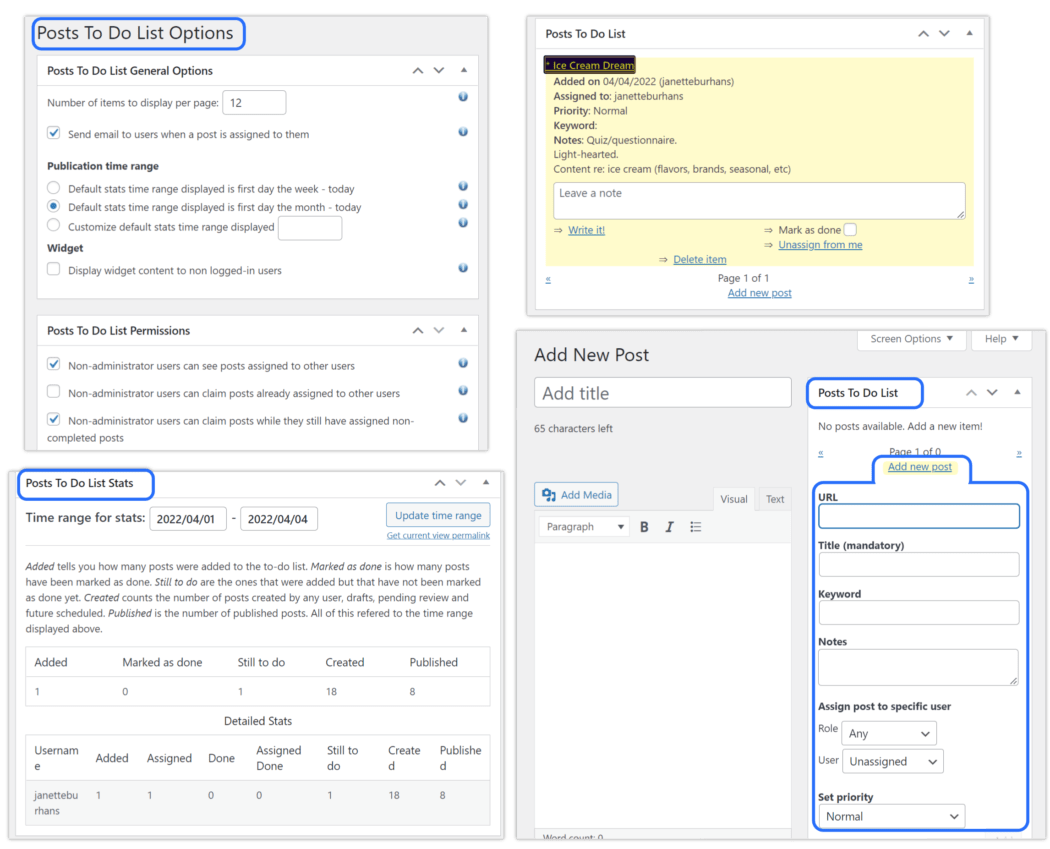This screenshot has height=849, width=1050.
Task: Collapse Ice Cream Dream widget with triangle toggle
Action: pos(969,33)
